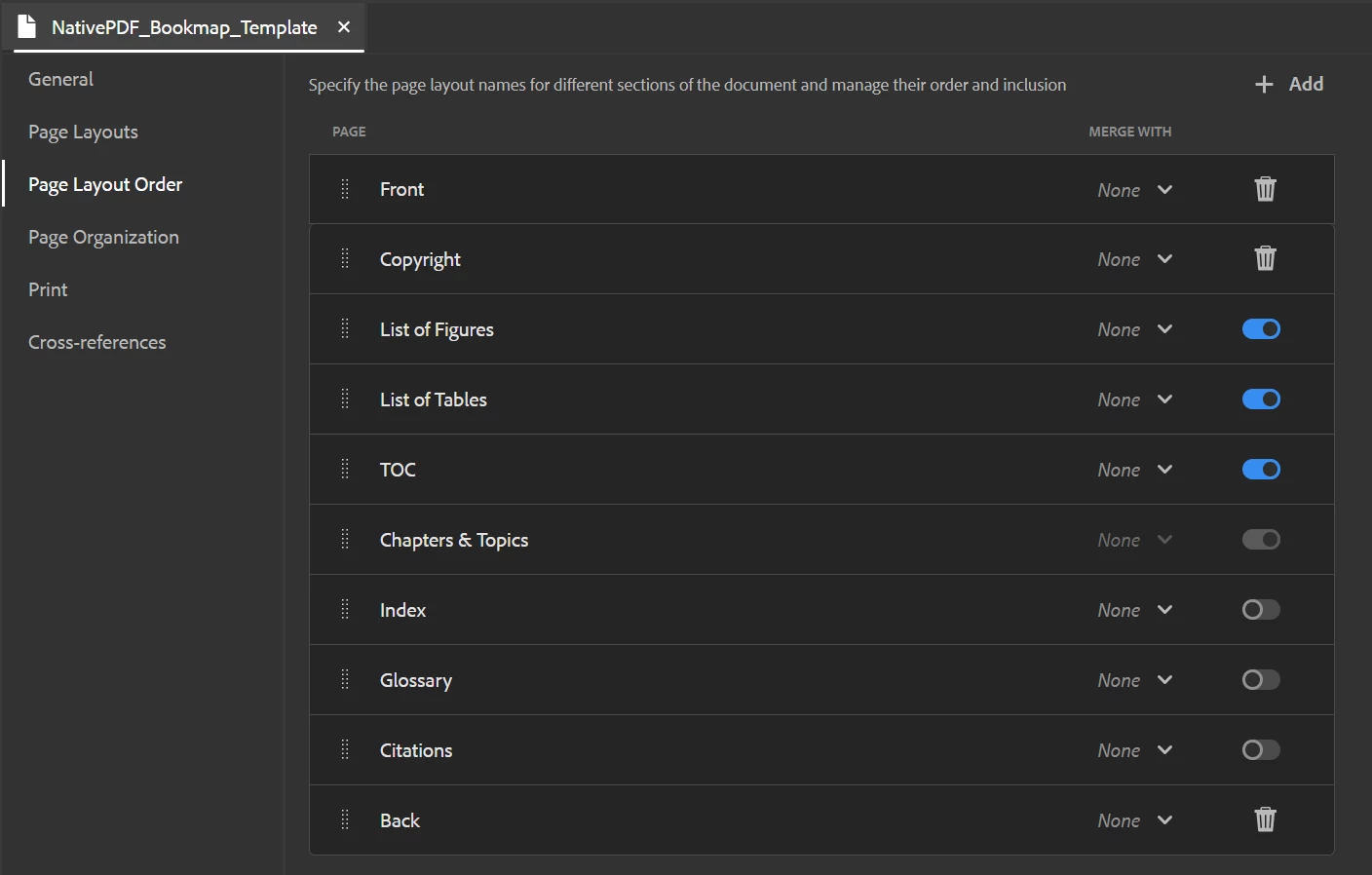Open Merge With dropdown for TOC
1372x875 pixels.
click(x=1135, y=470)
